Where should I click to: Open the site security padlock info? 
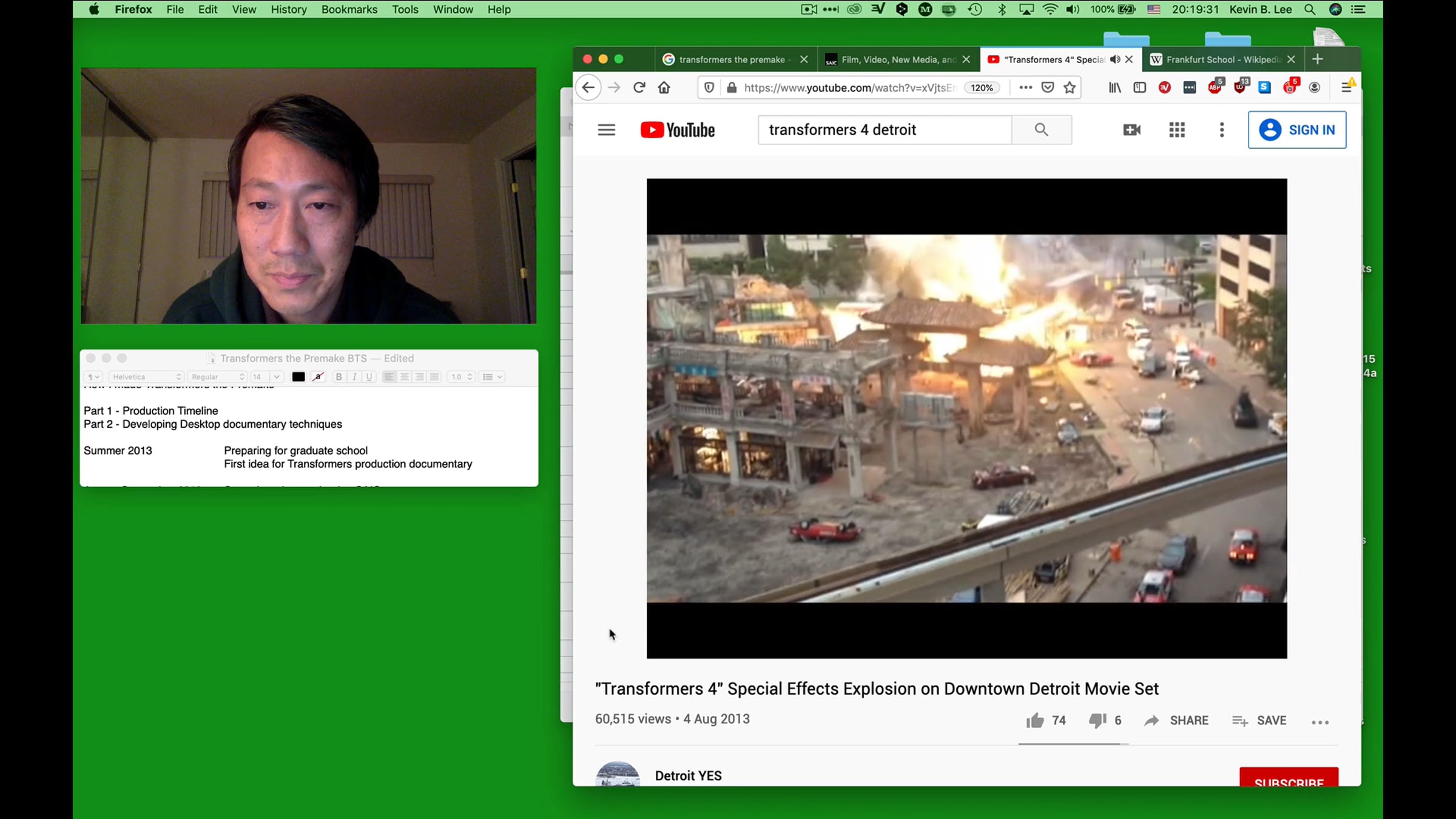732,87
